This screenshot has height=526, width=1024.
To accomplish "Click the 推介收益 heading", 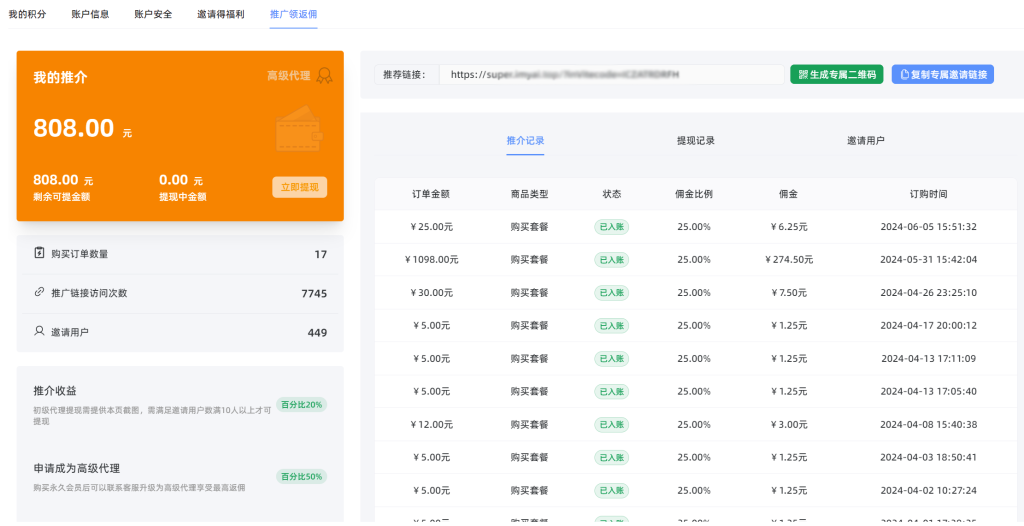I will tap(55, 391).
